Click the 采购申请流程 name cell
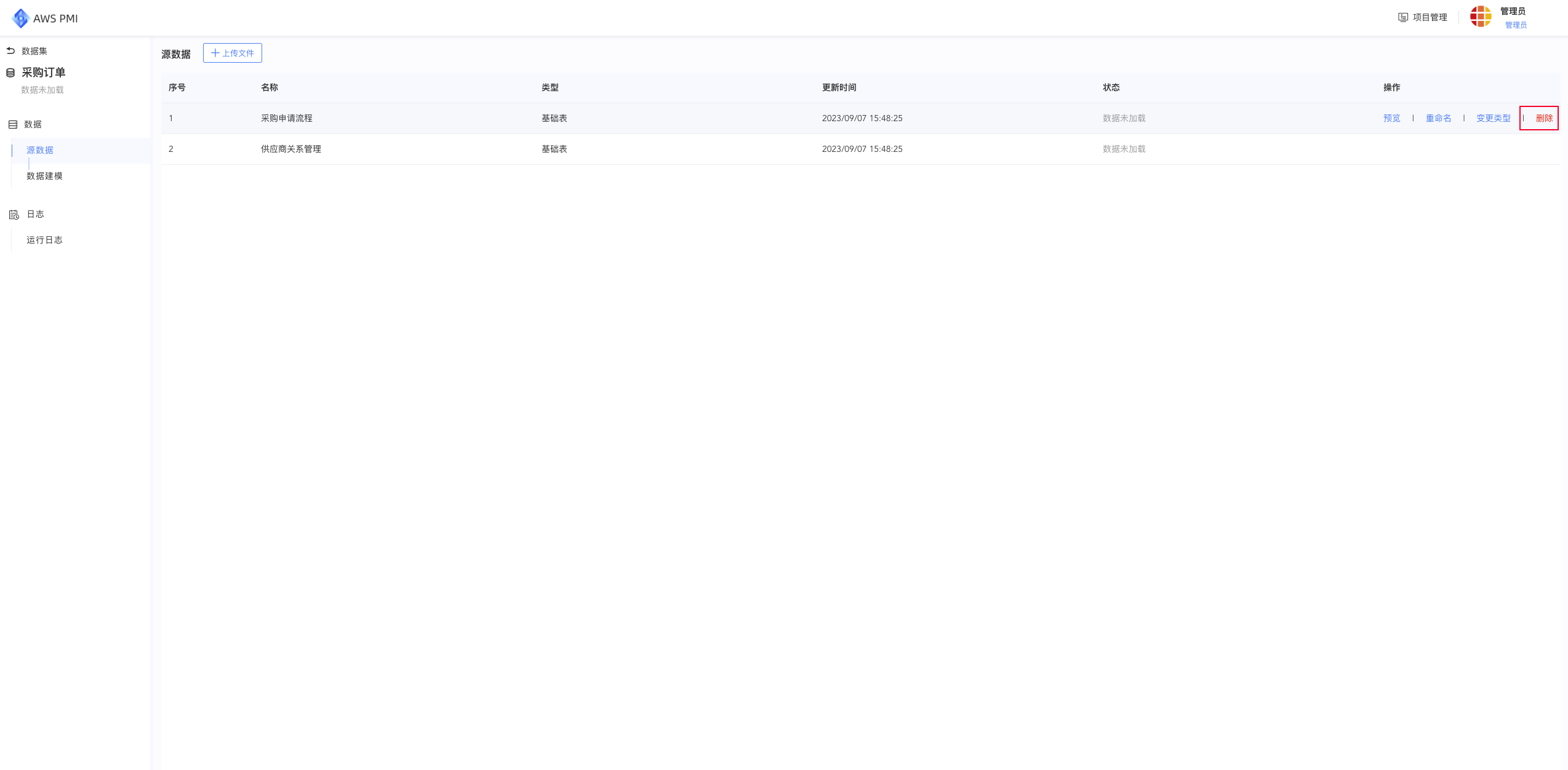 (287, 118)
